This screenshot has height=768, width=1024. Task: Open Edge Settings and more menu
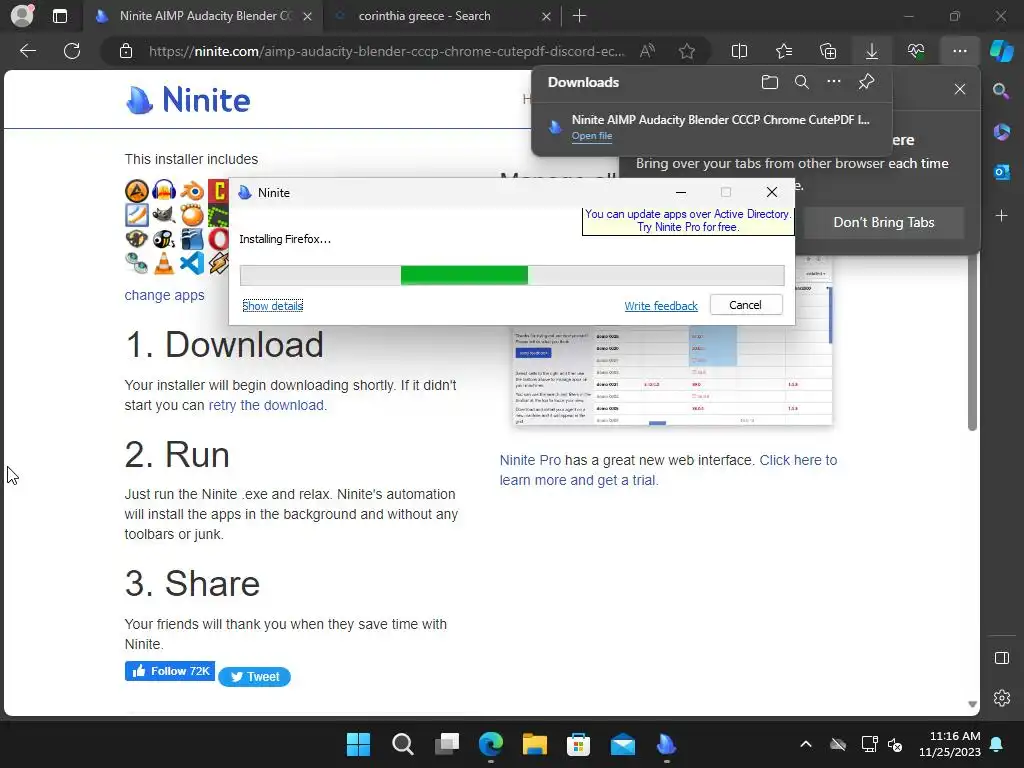[x=959, y=51]
